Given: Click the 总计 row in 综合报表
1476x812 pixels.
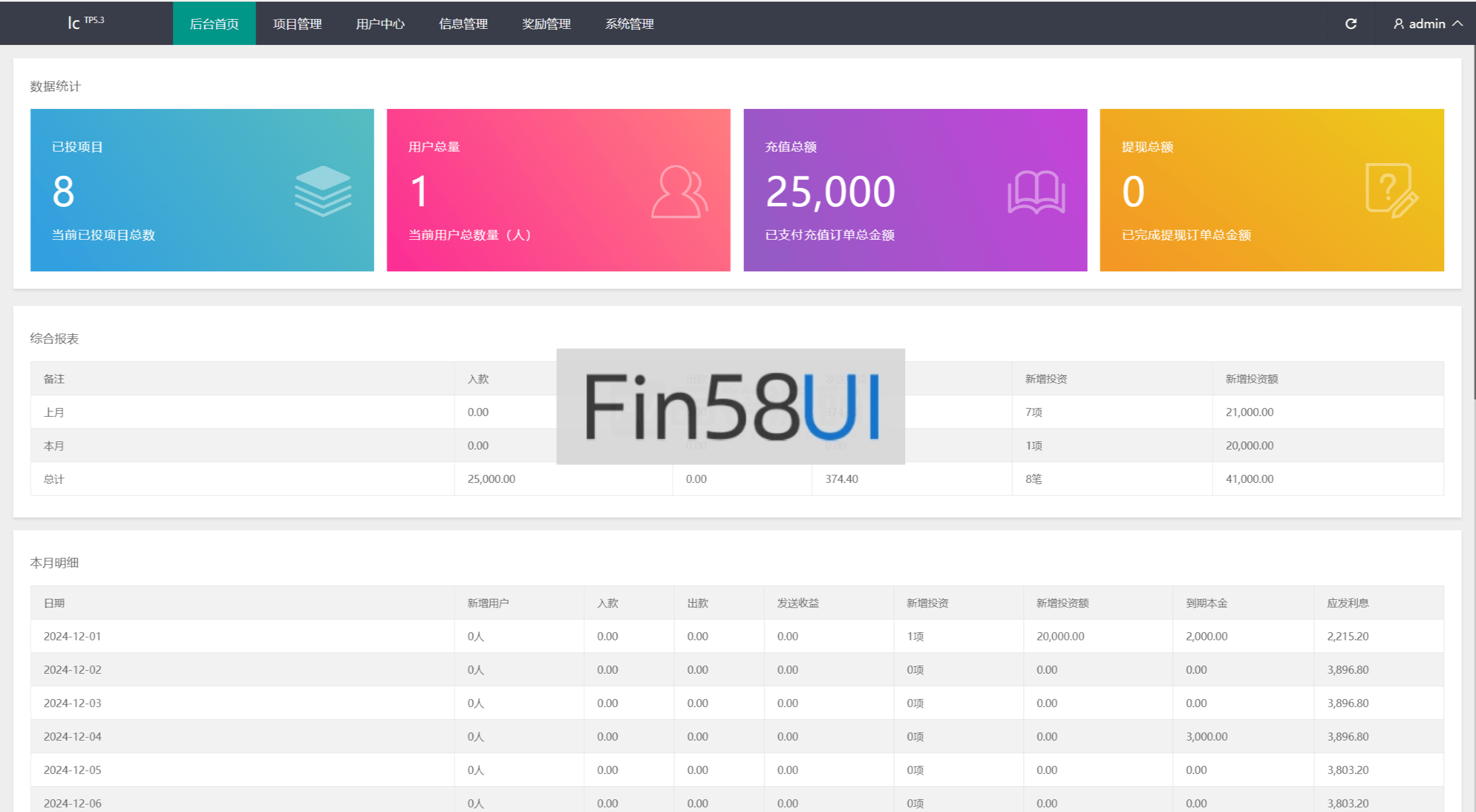Looking at the screenshot, I should (54, 479).
